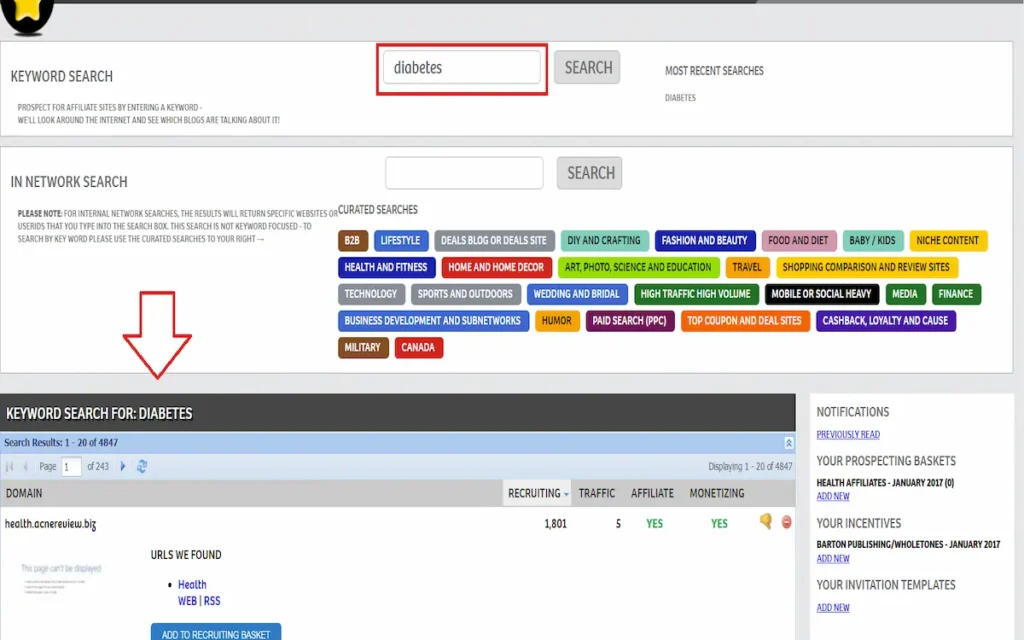Open Health Affiliates - January 2017 basket
The height and width of the screenshot is (640, 1024).
click(x=885, y=483)
